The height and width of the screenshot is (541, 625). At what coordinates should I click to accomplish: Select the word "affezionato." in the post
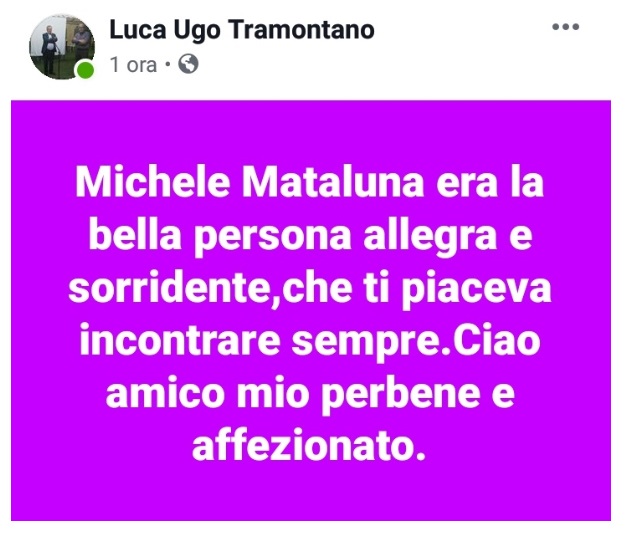click(309, 445)
